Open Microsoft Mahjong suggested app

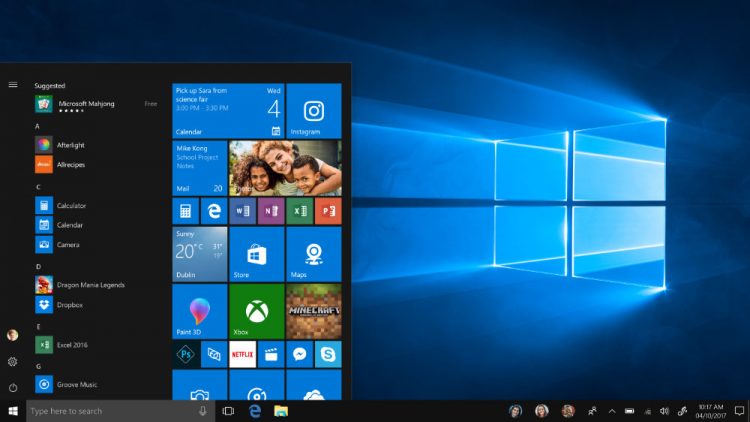(x=96, y=104)
